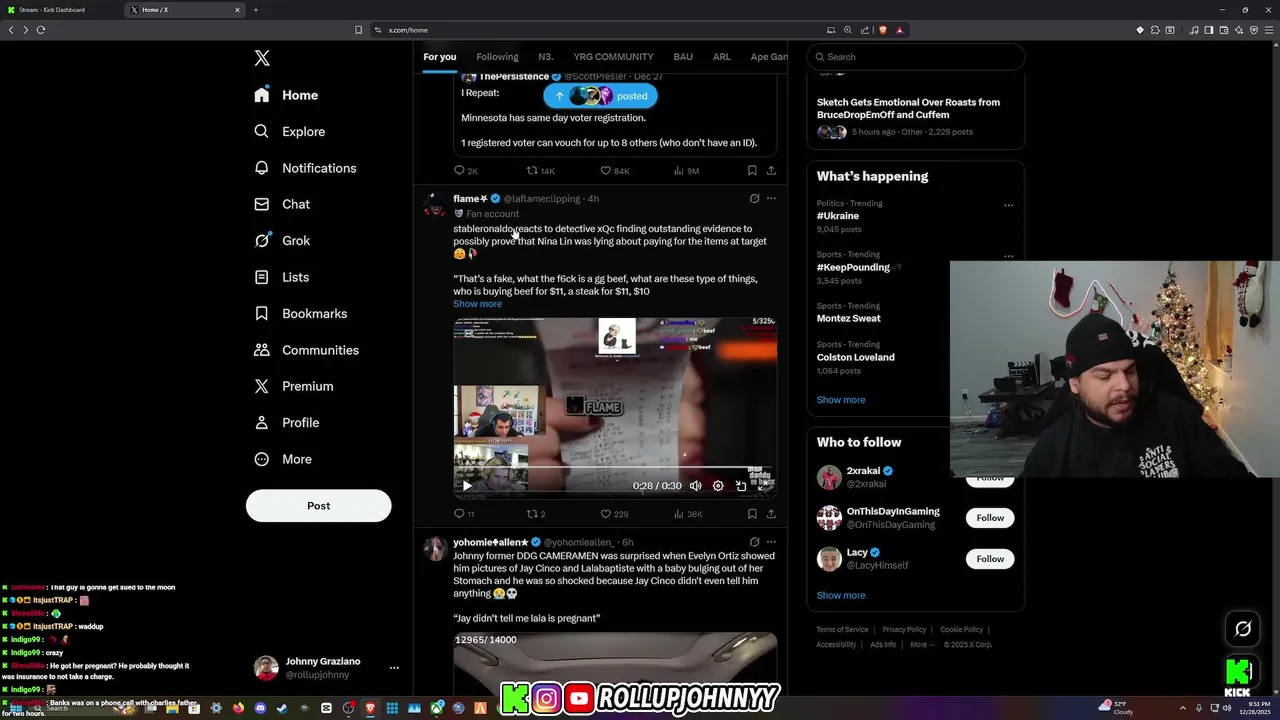Reply to ThePersistence post (2K)
The height and width of the screenshot is (720, 1280).
coord(466,171)
